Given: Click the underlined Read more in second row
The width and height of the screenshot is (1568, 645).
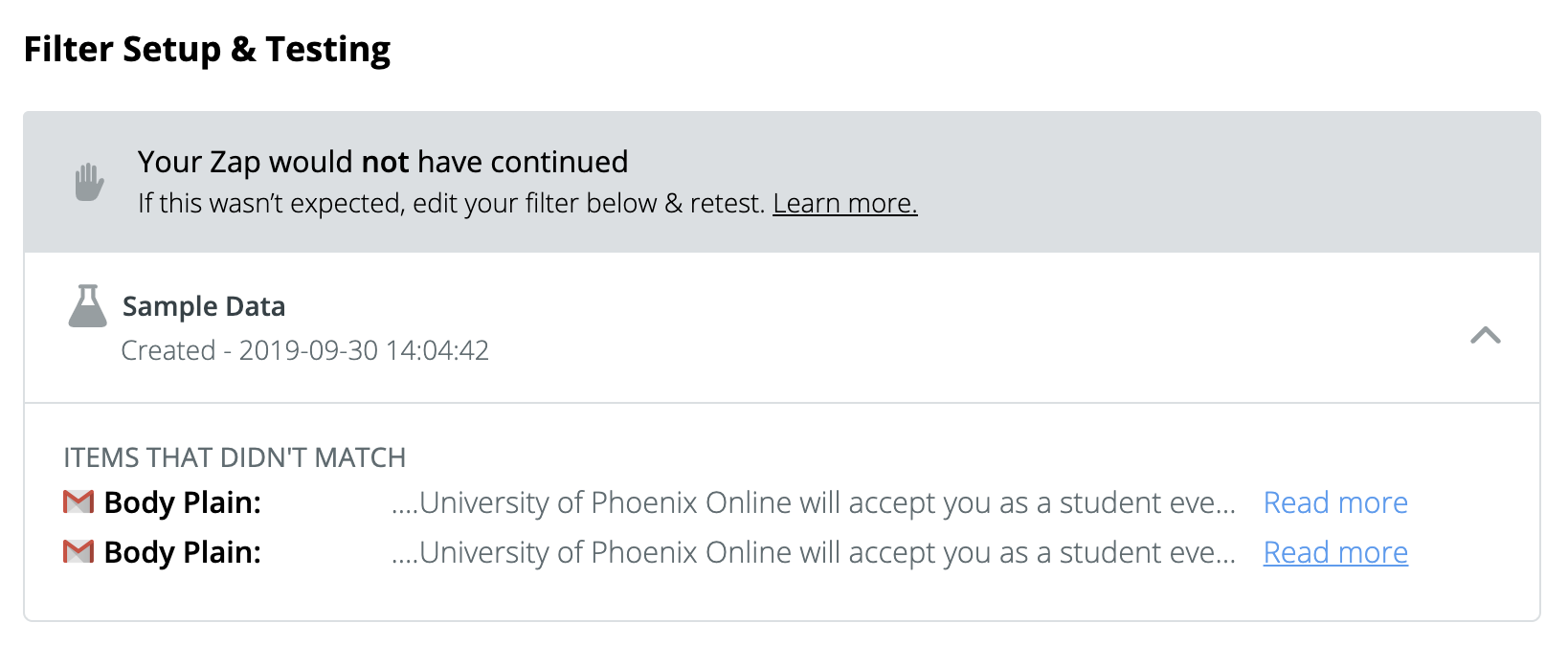Looking at the screenshot, I should (1334, 552).
